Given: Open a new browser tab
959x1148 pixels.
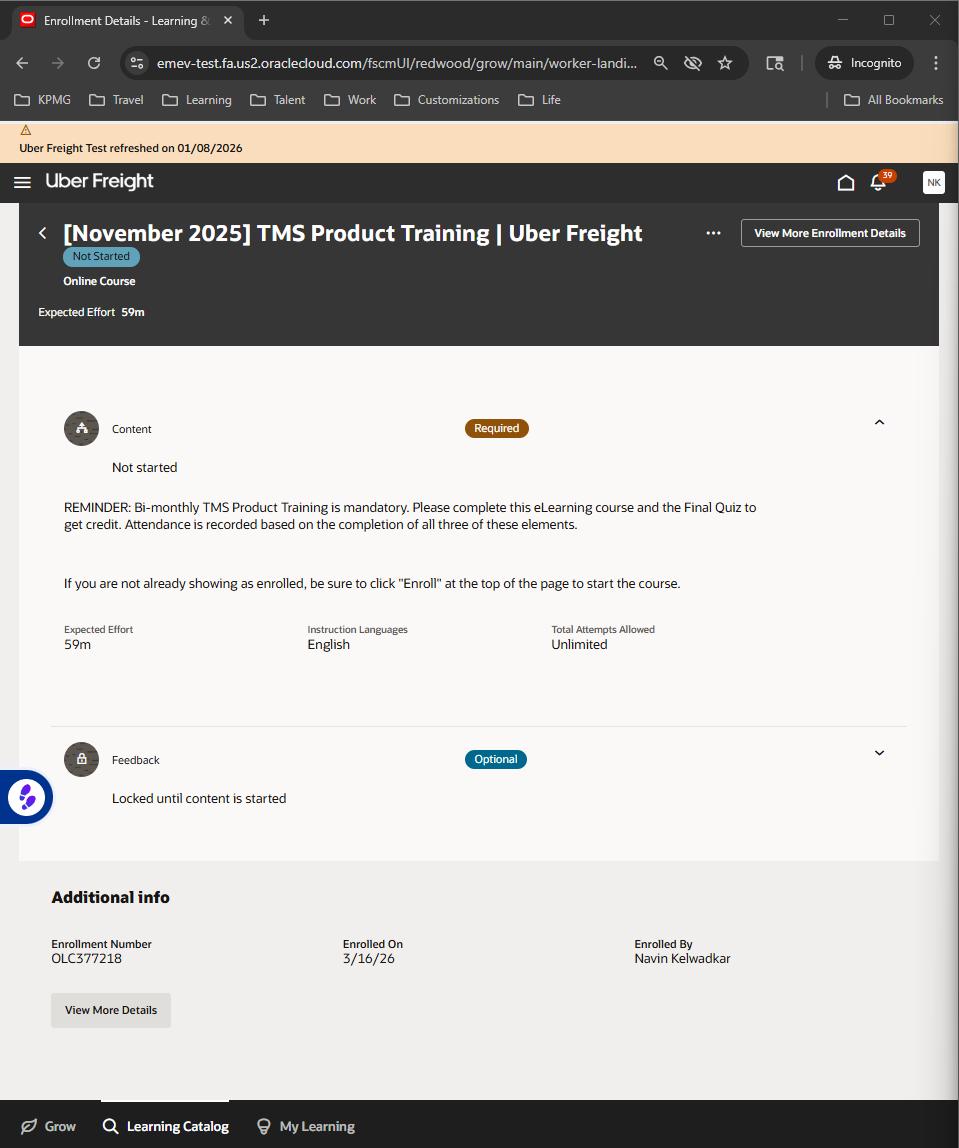Looking at the screenshot, I should pos(264,20).
